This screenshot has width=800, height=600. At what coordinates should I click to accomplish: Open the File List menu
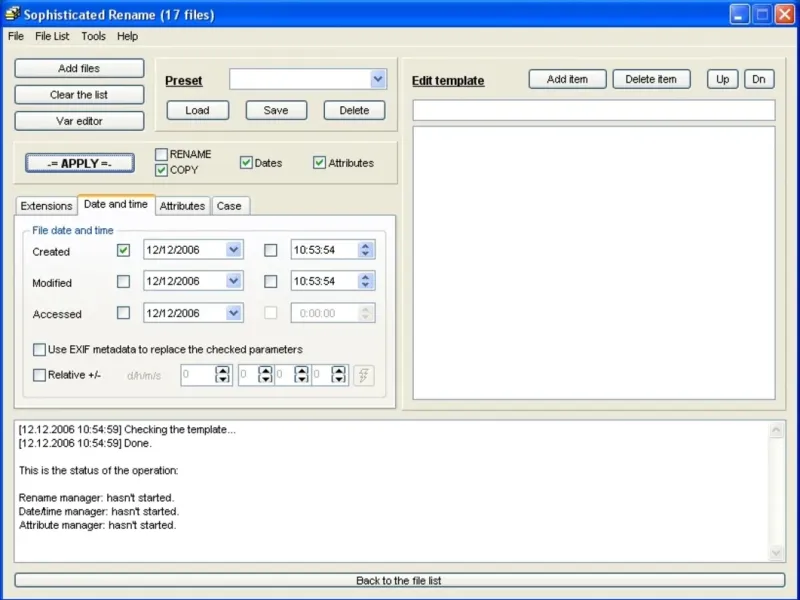(x=52, y=36)
